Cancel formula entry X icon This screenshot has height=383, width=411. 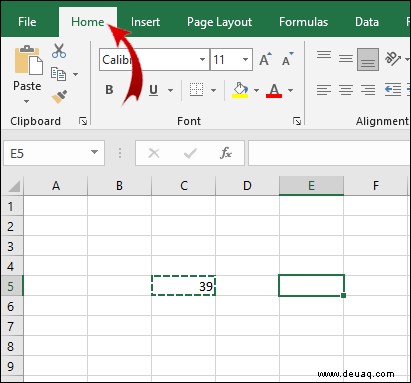[x=154, y=153]
